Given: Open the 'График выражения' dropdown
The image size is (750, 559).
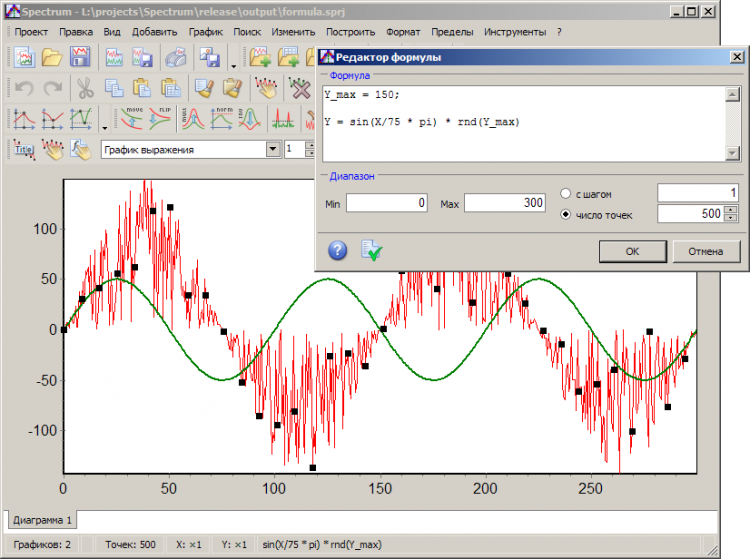Looking at the screenshot, I should pos(273,150).
